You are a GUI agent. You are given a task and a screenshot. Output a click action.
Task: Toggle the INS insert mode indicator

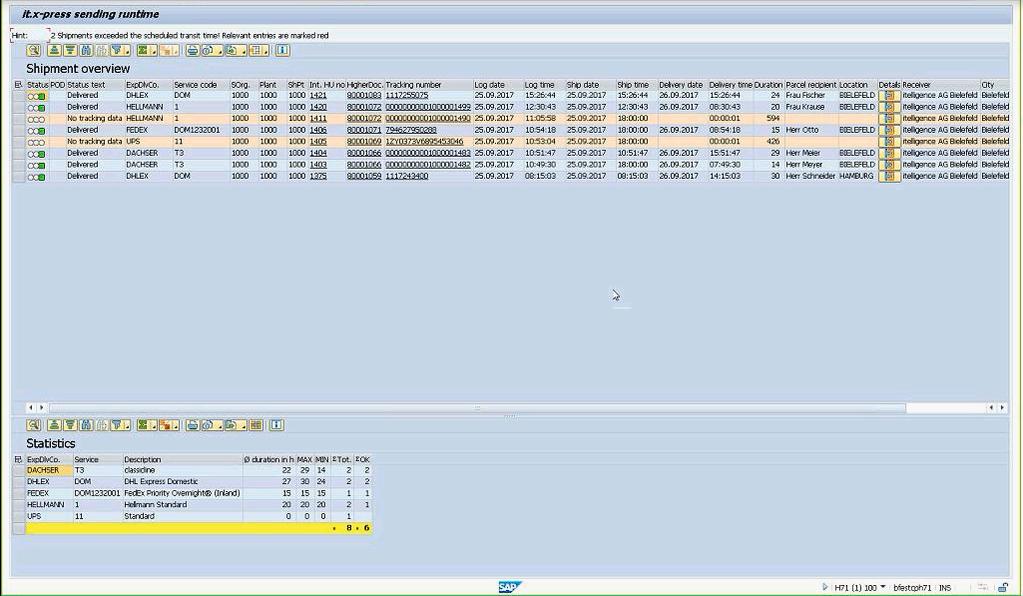pos(945,588)
